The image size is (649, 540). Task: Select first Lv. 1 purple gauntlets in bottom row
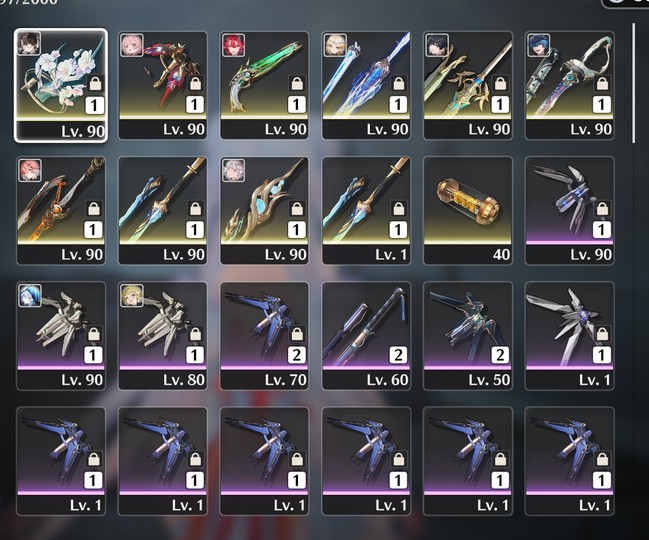(x=61, y=461)
